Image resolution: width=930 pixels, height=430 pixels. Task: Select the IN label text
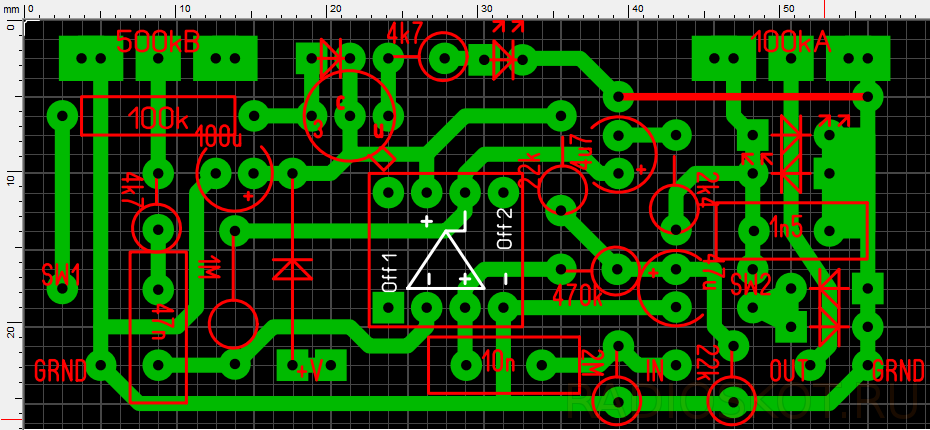pyautogui.click(x=655, y=373)
